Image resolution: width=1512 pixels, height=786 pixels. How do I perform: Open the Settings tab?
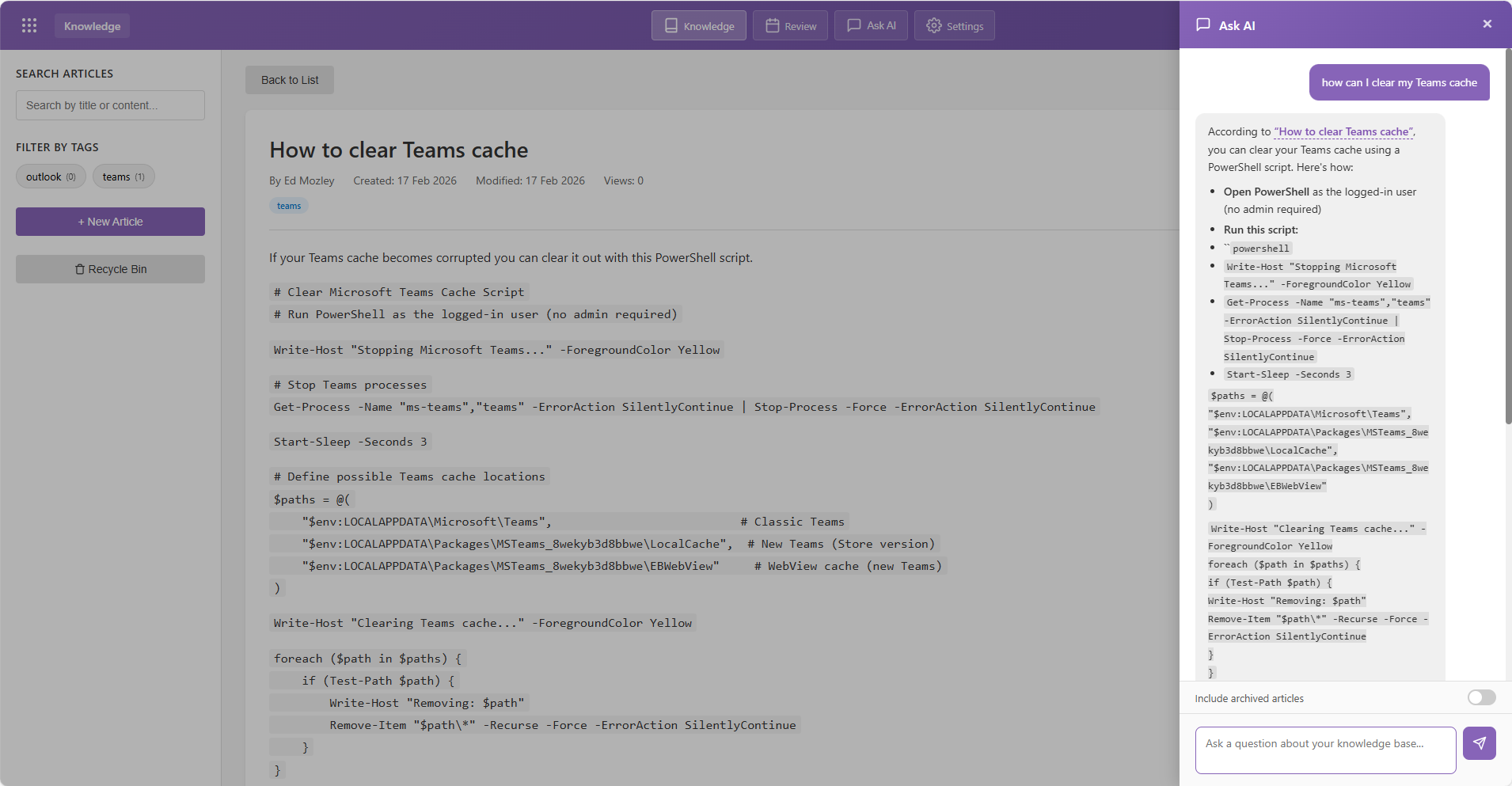point(955,25)
